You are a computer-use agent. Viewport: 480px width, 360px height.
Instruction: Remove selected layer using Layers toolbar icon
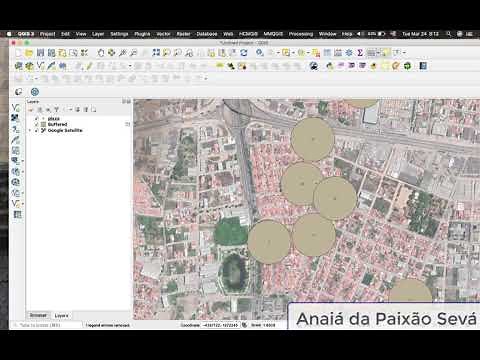[x=93, y=109]
